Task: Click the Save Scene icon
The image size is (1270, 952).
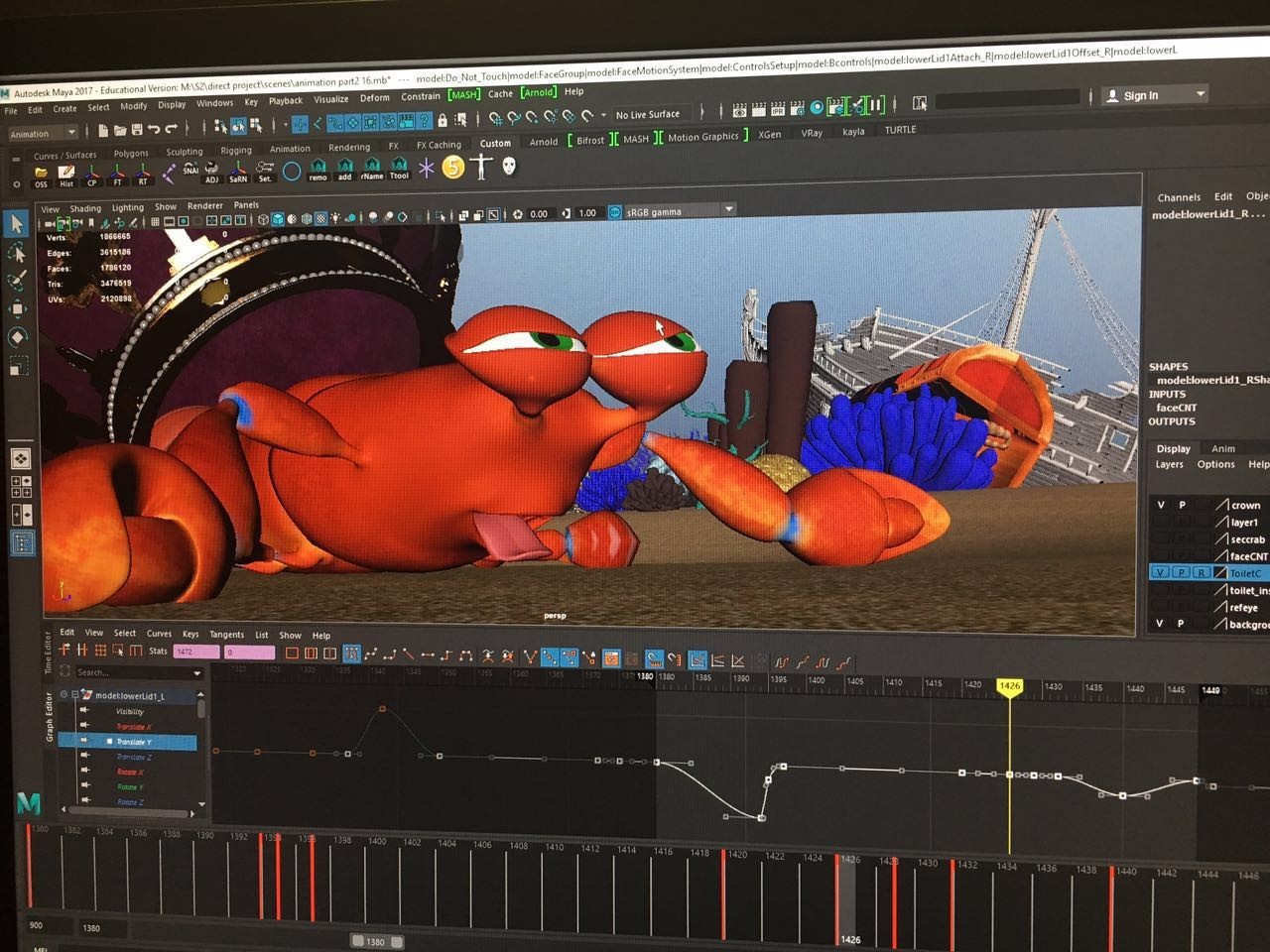Action: (137, 130)
